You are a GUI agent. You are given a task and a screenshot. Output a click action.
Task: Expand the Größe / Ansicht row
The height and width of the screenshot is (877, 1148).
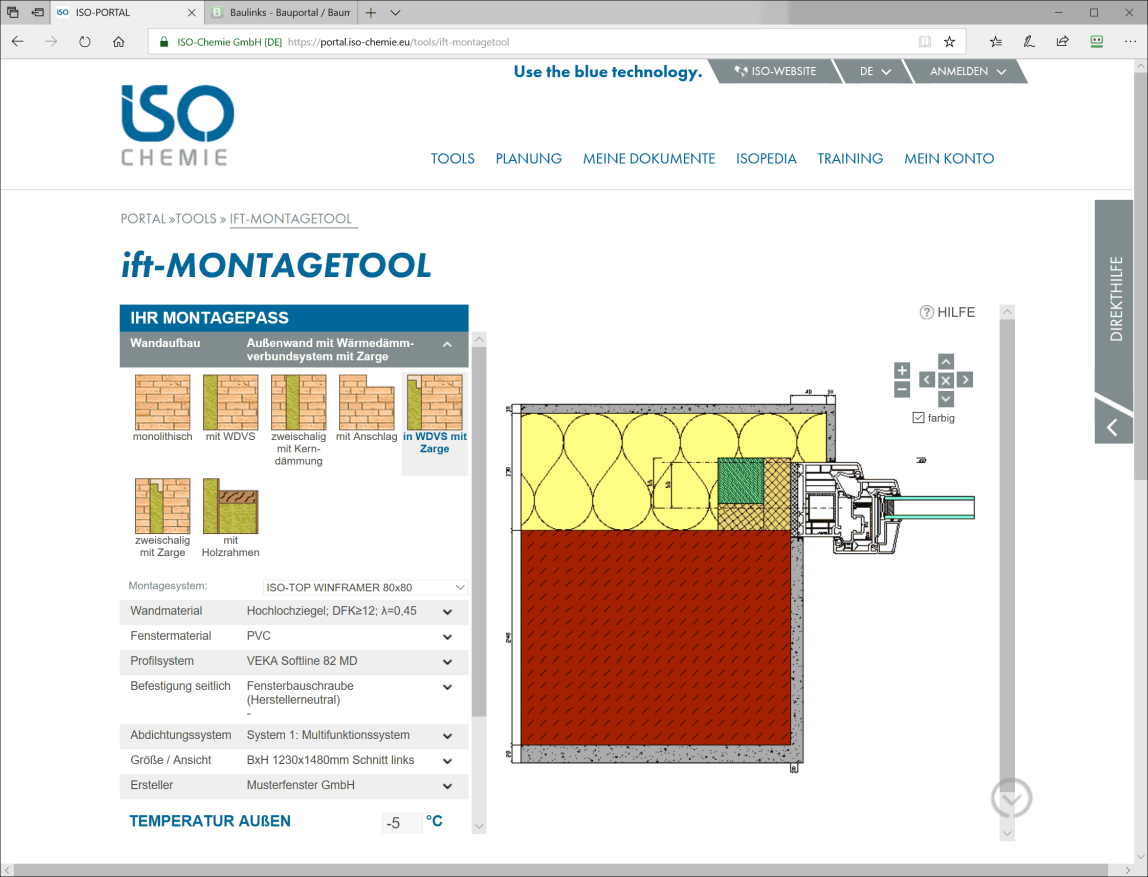[x=447, y=761]
